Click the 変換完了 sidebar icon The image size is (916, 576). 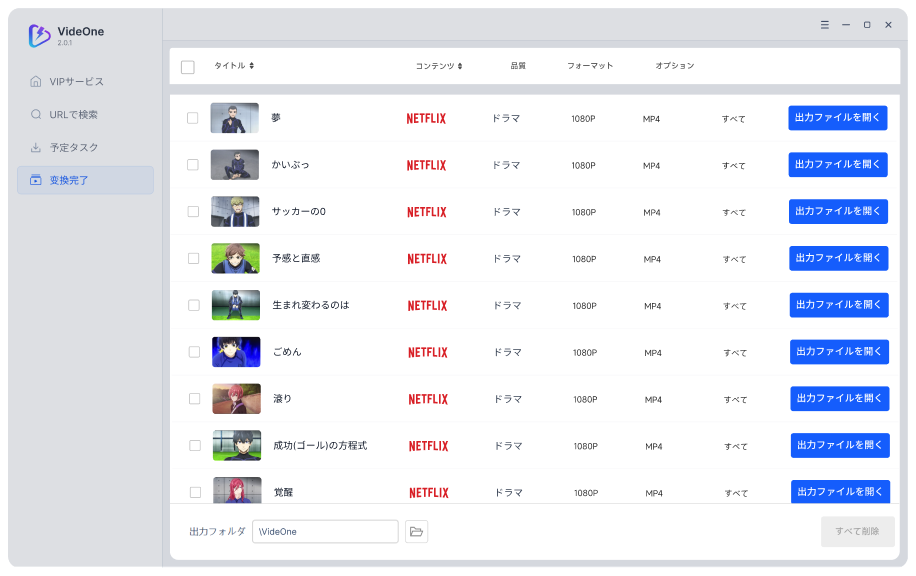(36, 180)
